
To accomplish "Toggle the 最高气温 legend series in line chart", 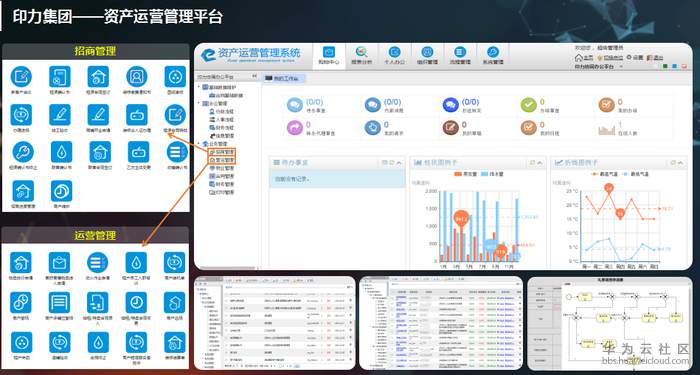I will pyautogui.click(x=603, y=174).
